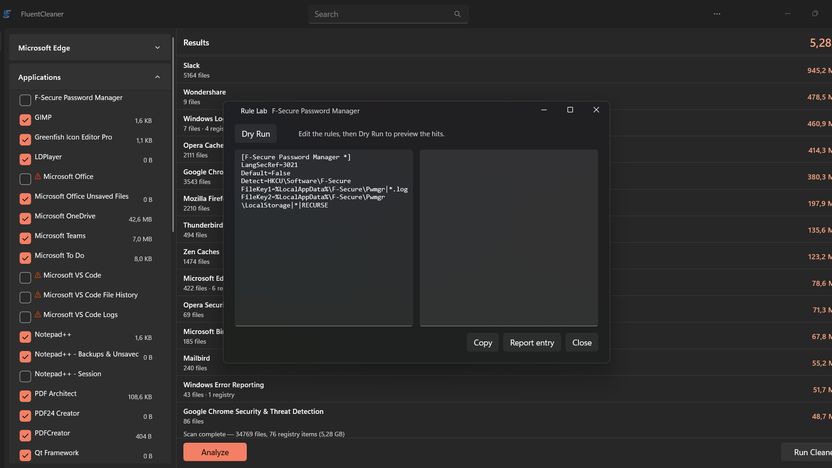Uncheck the Microsoft OneDrive checkbox

[25, 218]
